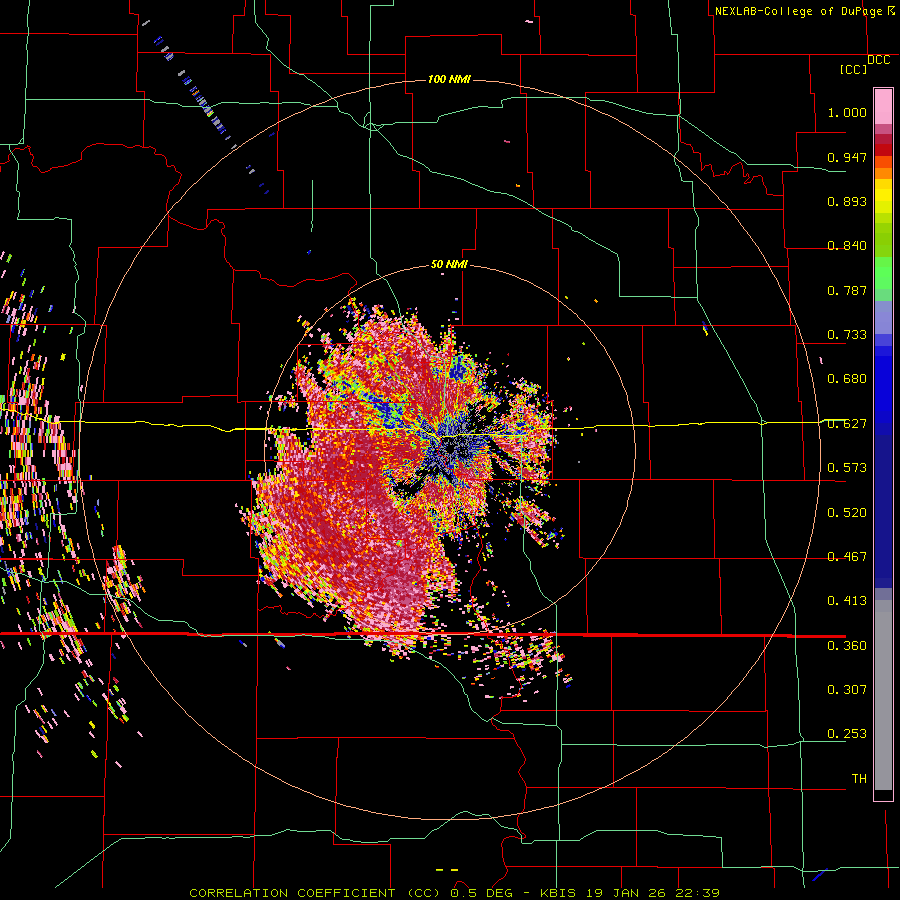Click the 0.787 legend value
The width and height of the screenshot is (900, 900).
pos(847,290)
